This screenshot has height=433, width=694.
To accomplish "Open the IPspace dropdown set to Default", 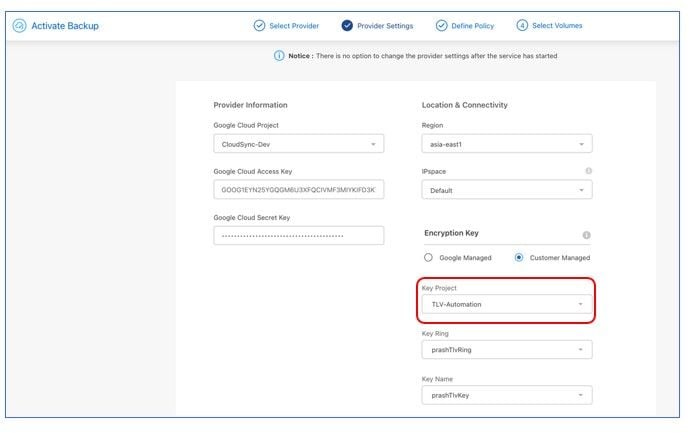I will click(x=507, y=190).
